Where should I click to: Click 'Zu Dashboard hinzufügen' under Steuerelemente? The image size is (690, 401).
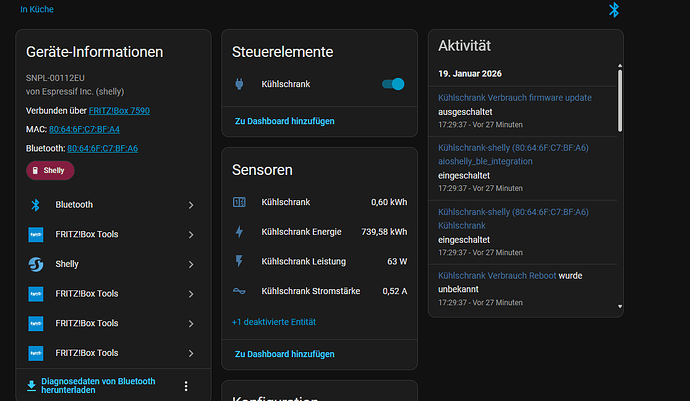click(x=285, y=121)
